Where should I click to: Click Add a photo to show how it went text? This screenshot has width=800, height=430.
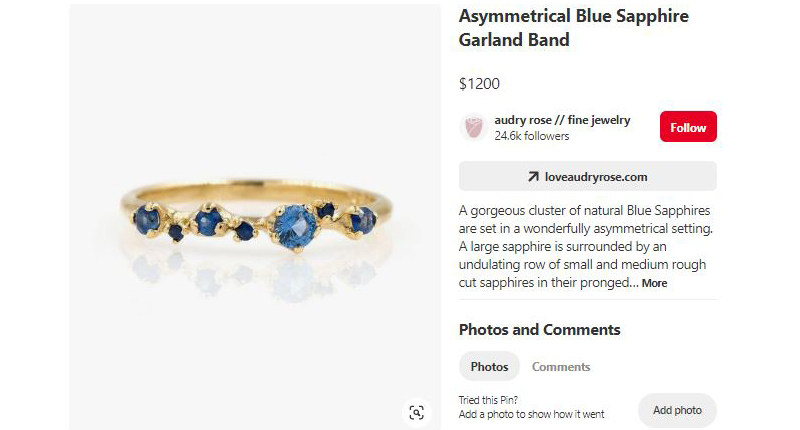pos(531,413)
